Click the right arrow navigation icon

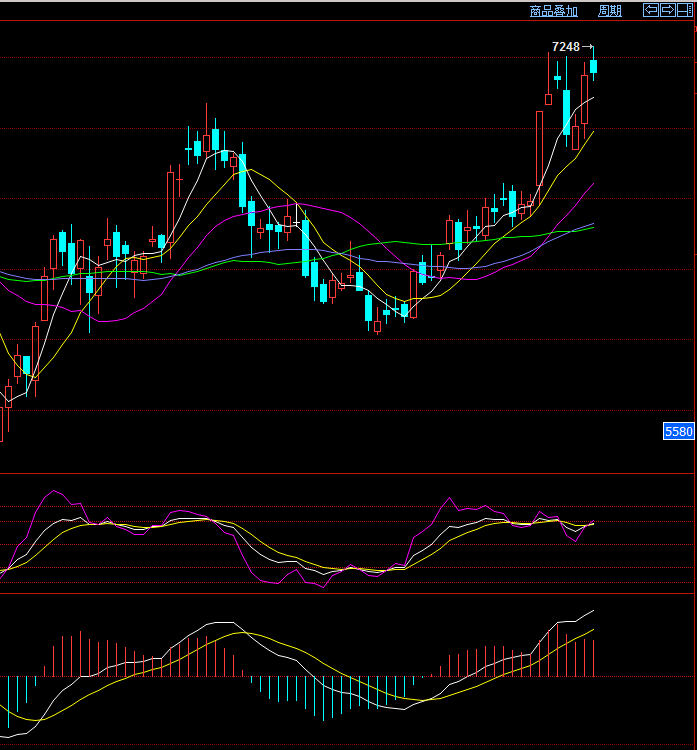pos(668,10)
